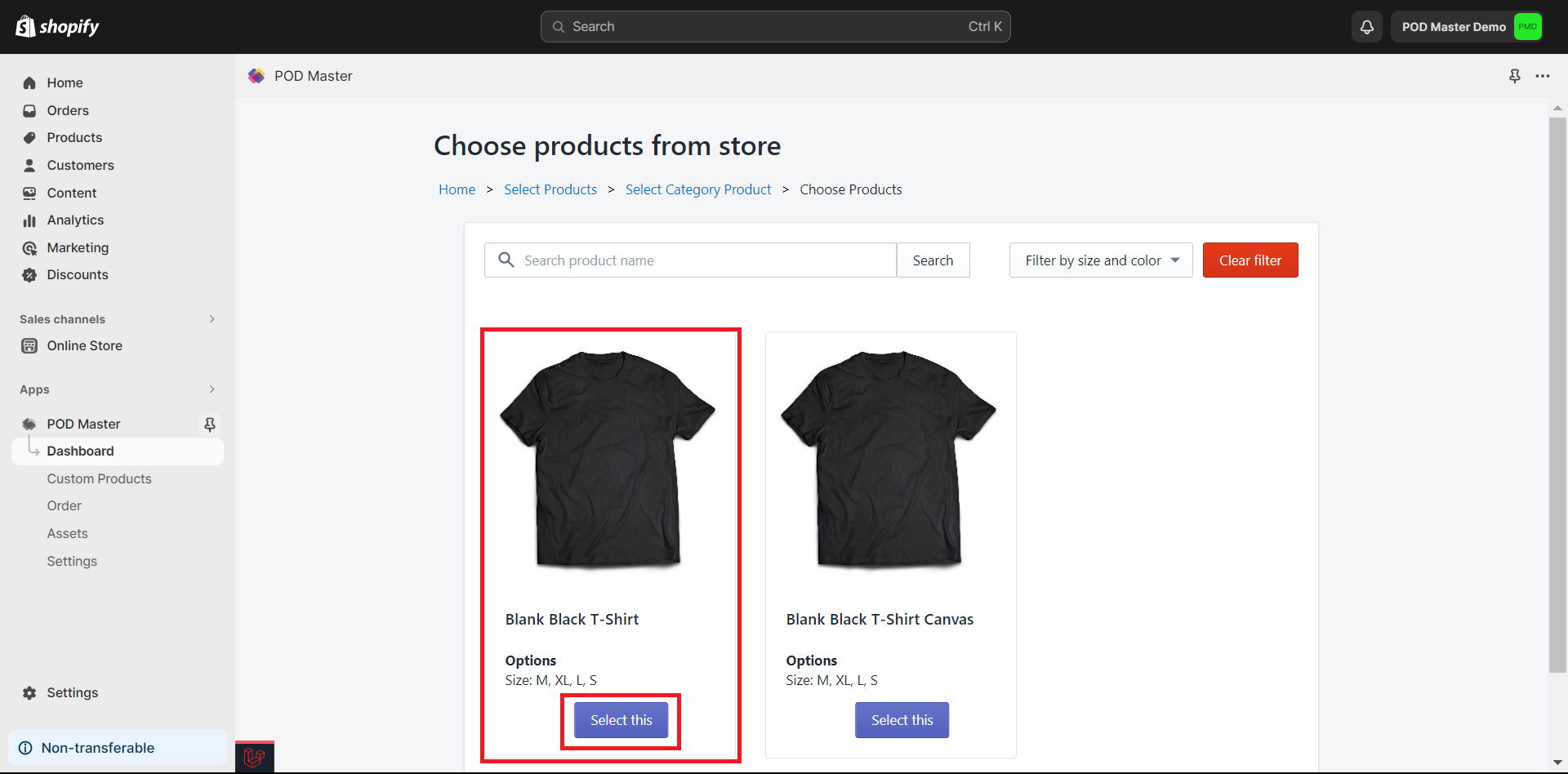1568x774 pixels.
Task: Click the Customers person icon
Action: coord(29,165)
